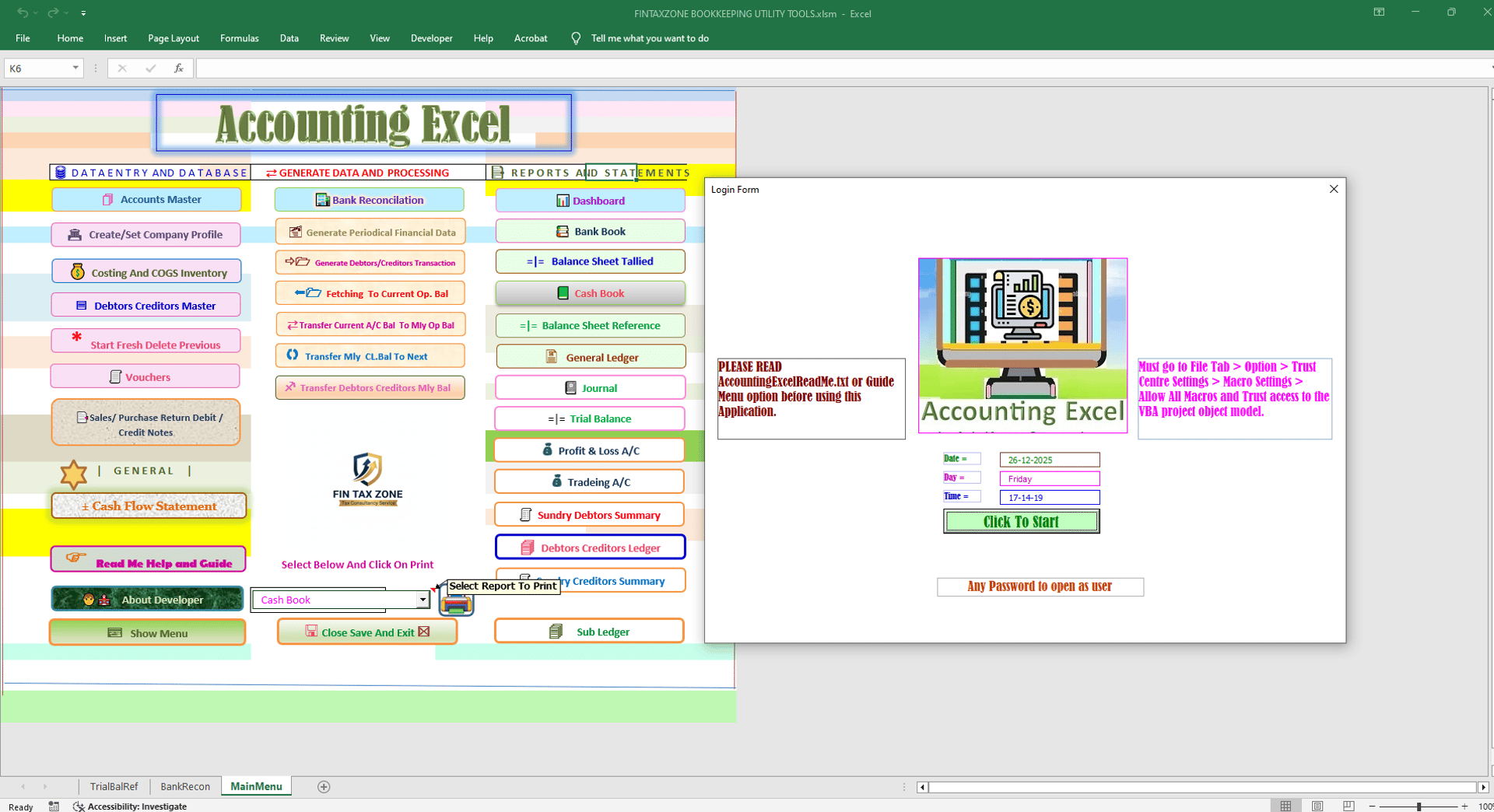The height and width of the screenshot is (812, 1494).
Task: Click Transfer Current A/C Bal To Mly Op Bal
Action: point(370,325)
